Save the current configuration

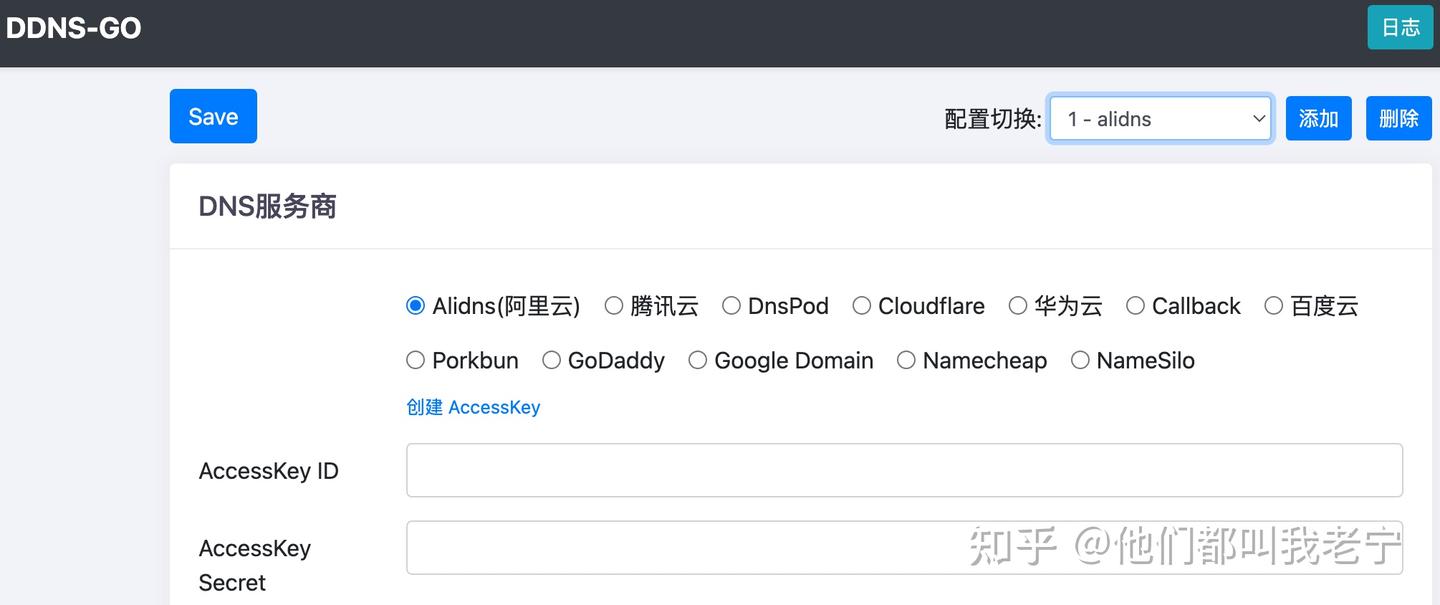click(213, 116)
